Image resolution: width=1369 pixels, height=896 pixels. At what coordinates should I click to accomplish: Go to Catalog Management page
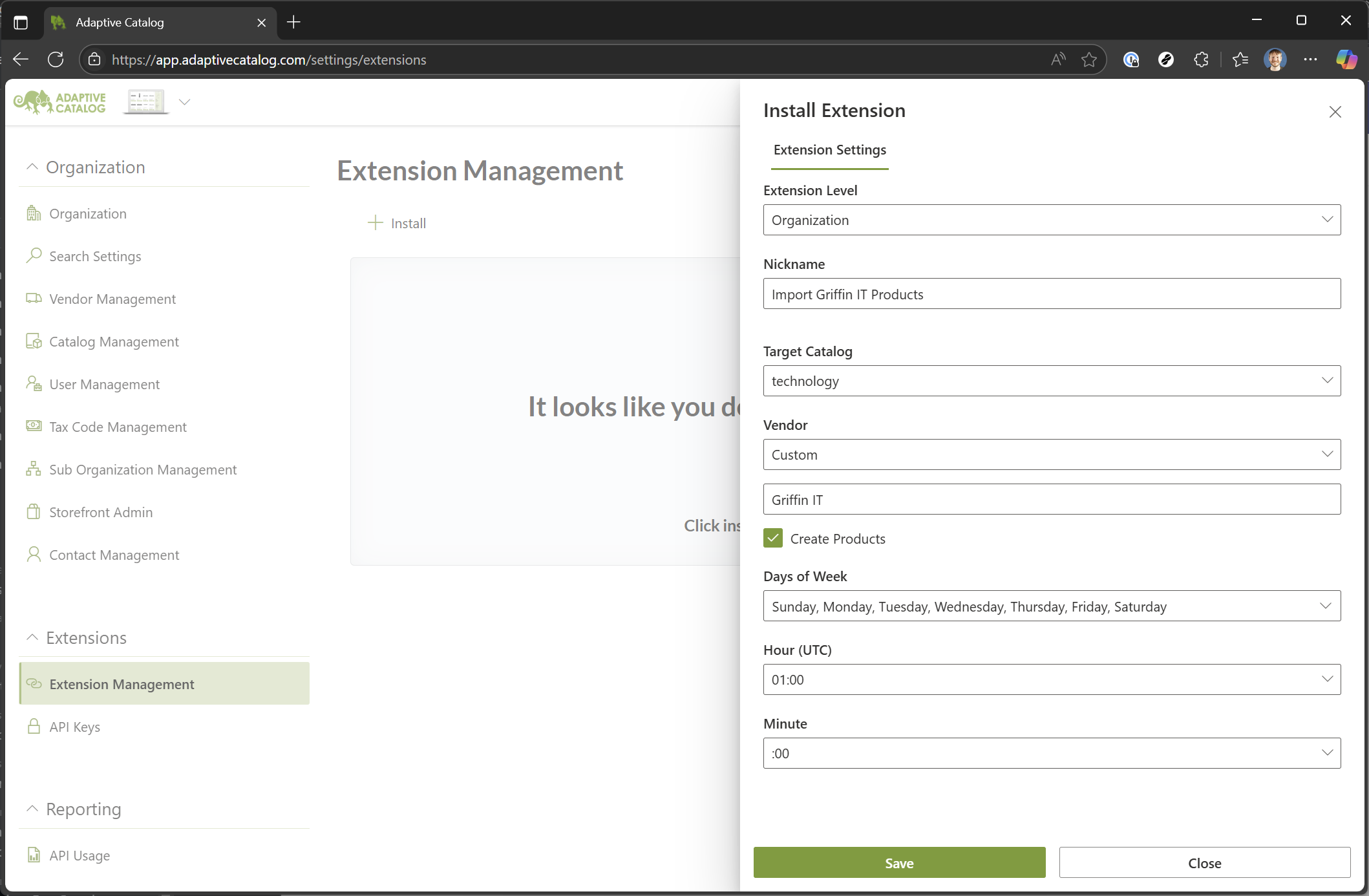(x=114, y=341)
